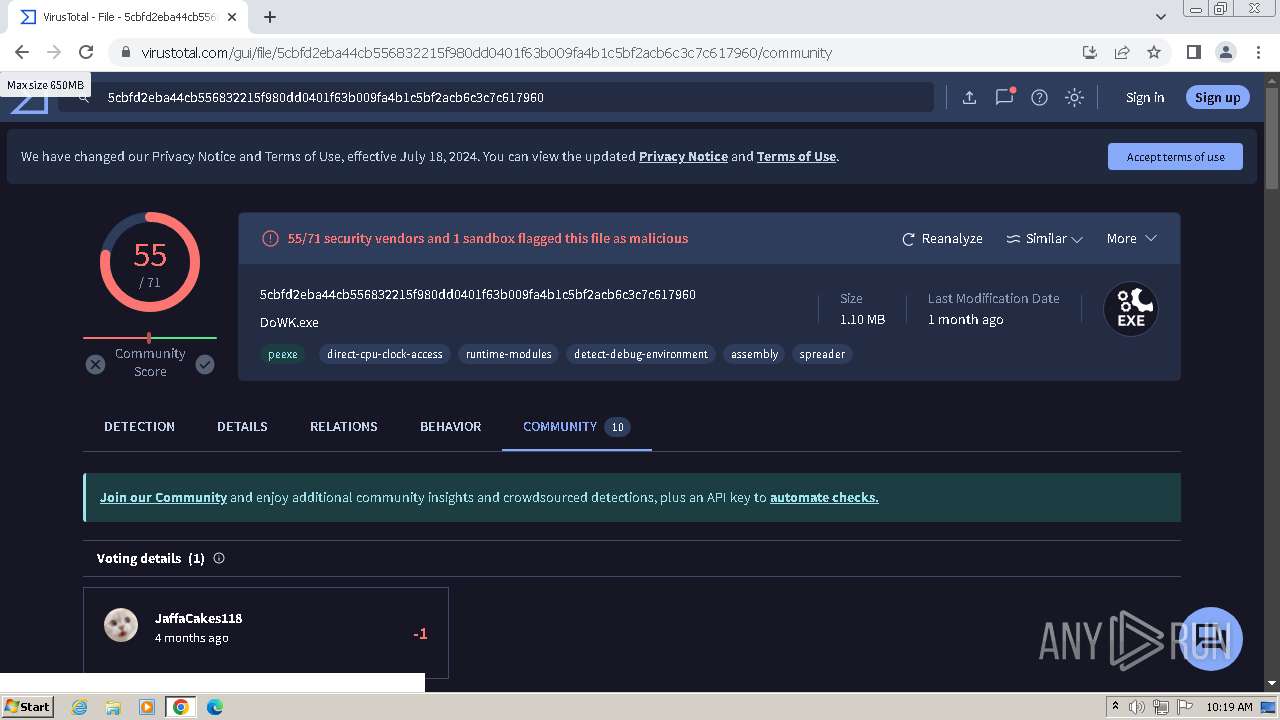Click the Sign in link
Viewport: 1280px width, 720px height.
point(1145,97)
